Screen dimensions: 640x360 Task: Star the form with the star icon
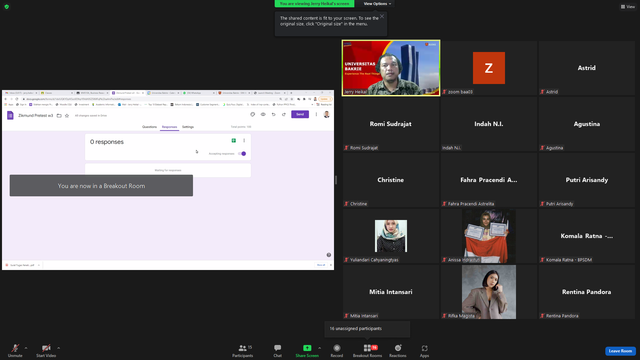point(67,116)
